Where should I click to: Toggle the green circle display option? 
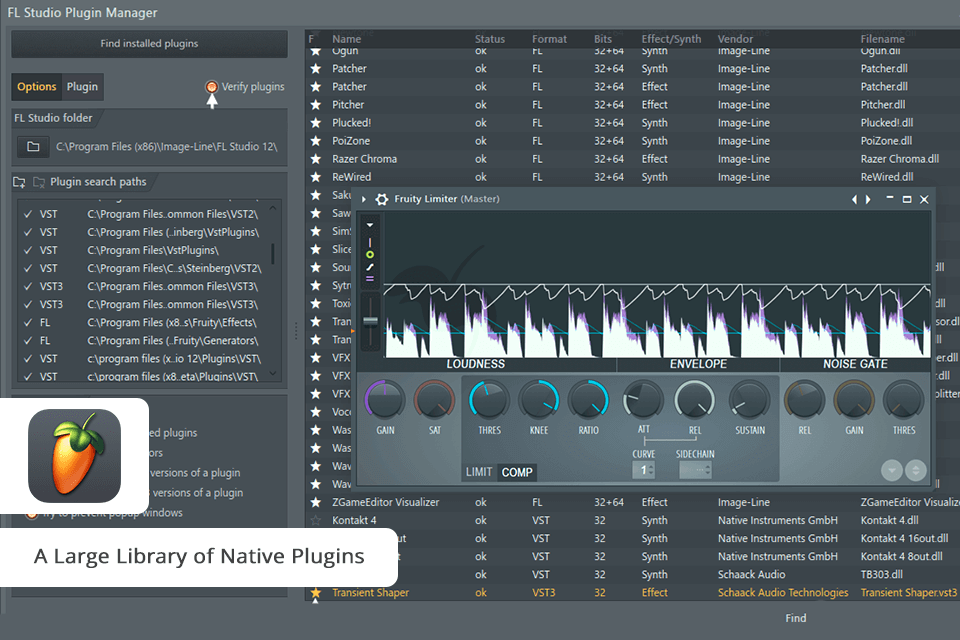pyautogui.click(x=370, y=254)
